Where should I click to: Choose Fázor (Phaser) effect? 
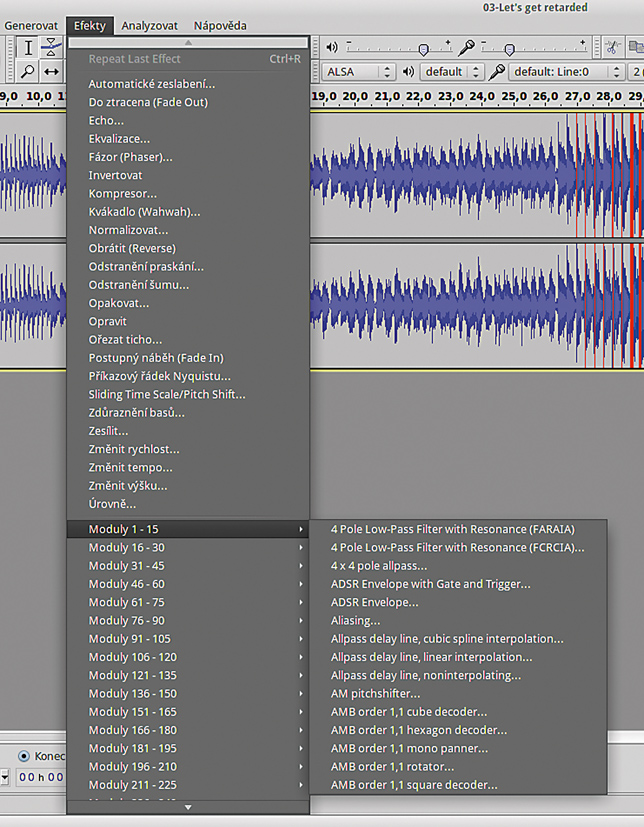tap(188, 157)
